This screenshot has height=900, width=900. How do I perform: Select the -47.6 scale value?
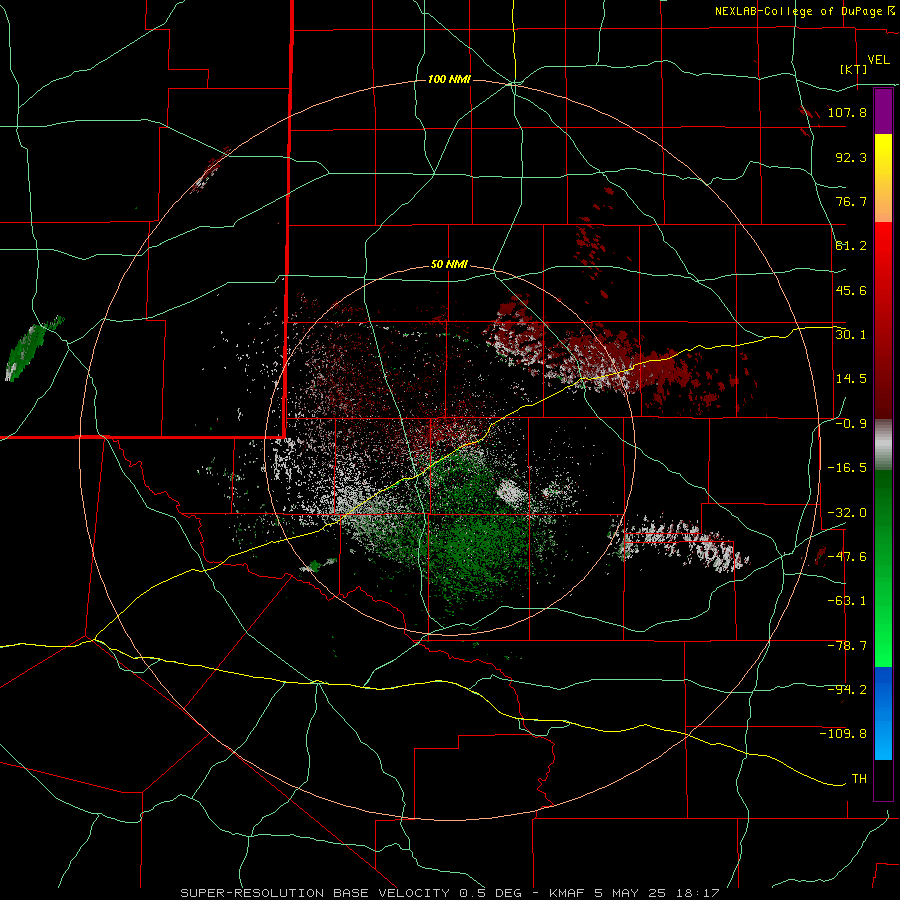pyautogui.click(x=847, y=557)
